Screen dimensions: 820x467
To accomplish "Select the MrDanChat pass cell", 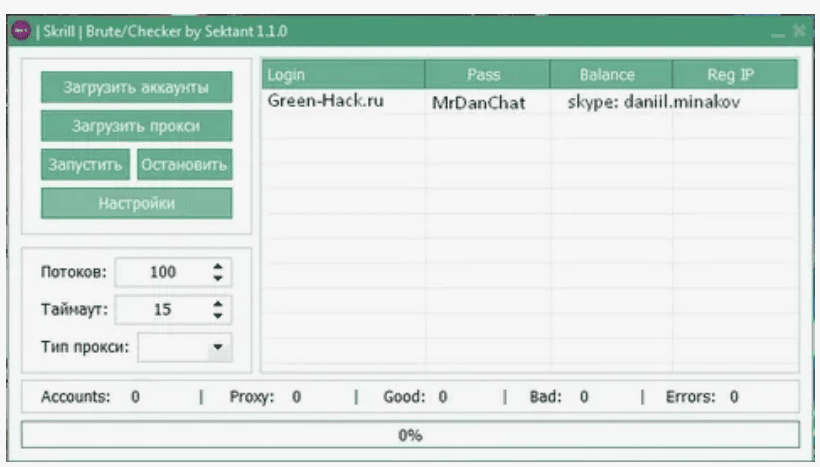I will pos(479,103).
